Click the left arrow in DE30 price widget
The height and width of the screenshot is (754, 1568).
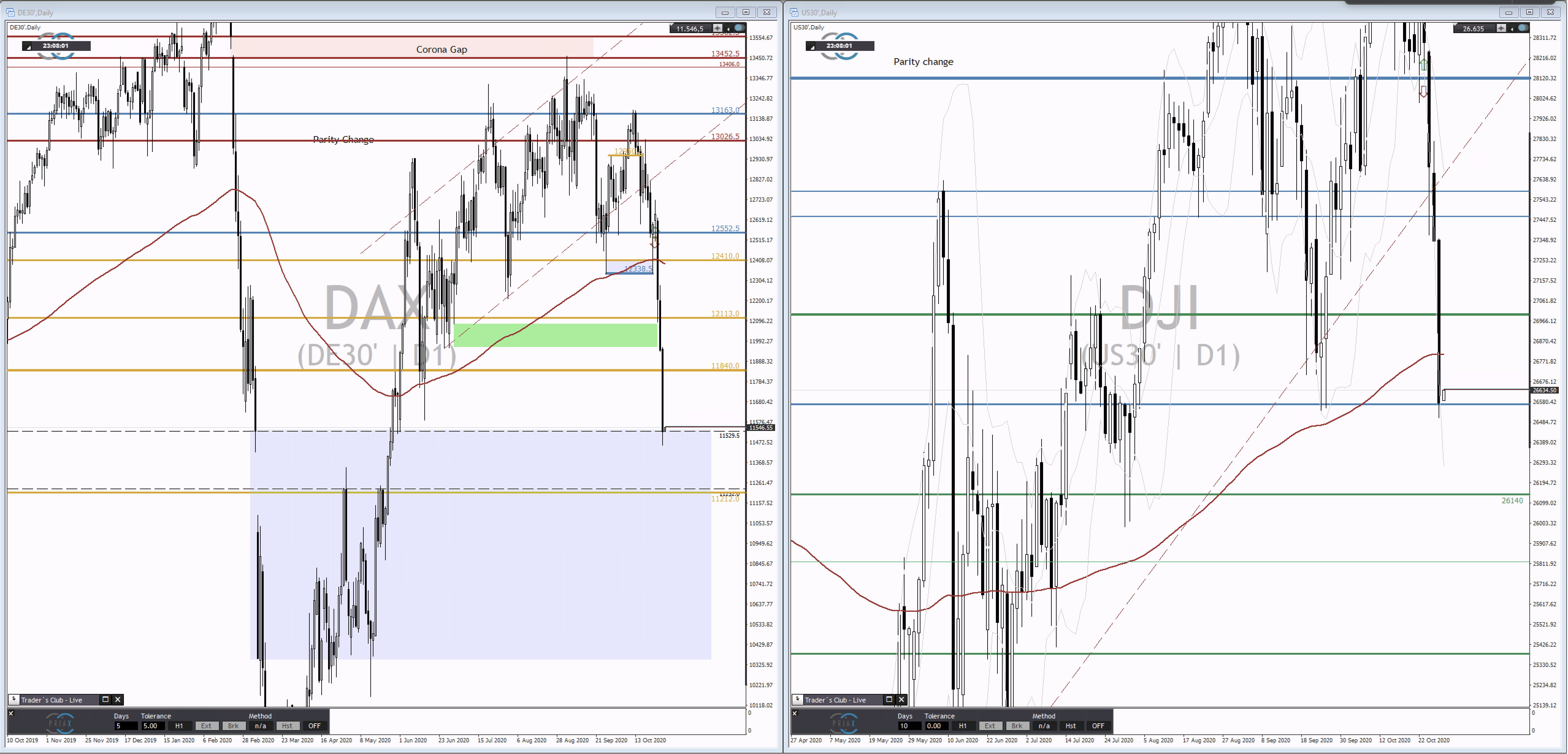pos(728,28)
